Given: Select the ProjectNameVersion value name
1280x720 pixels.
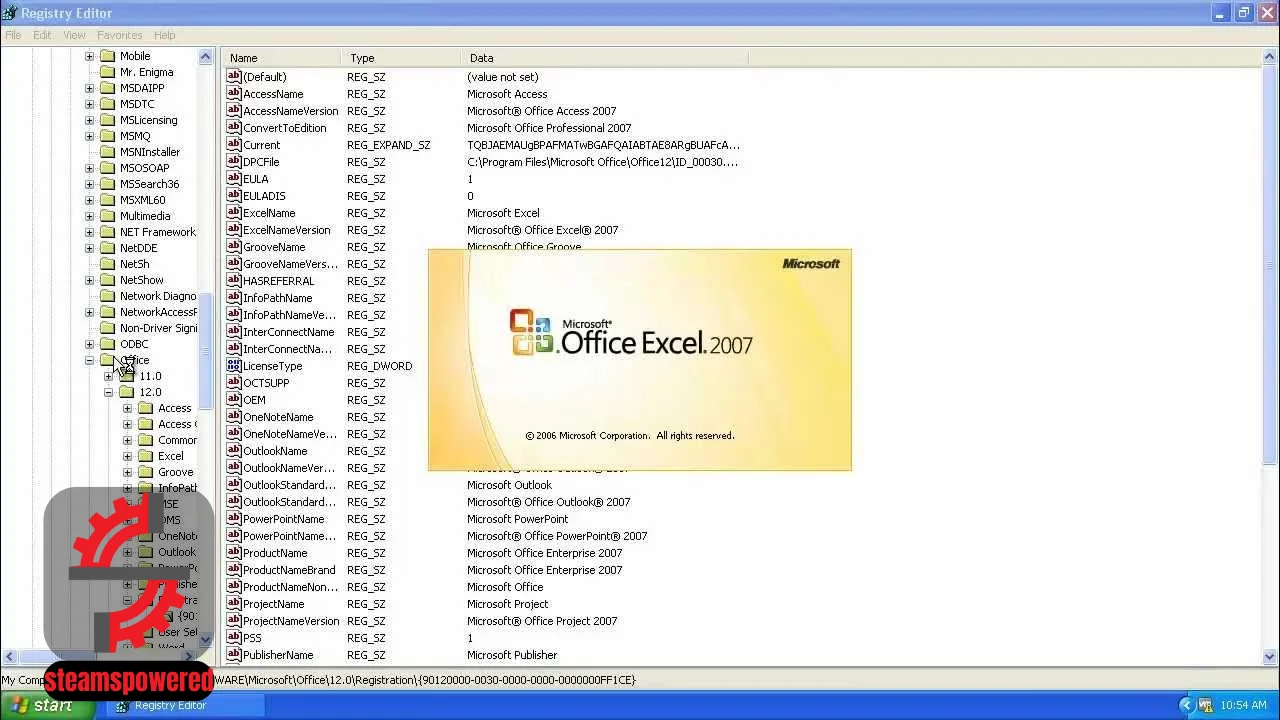Looking at the screenshot, I should (x=291, y=620).
